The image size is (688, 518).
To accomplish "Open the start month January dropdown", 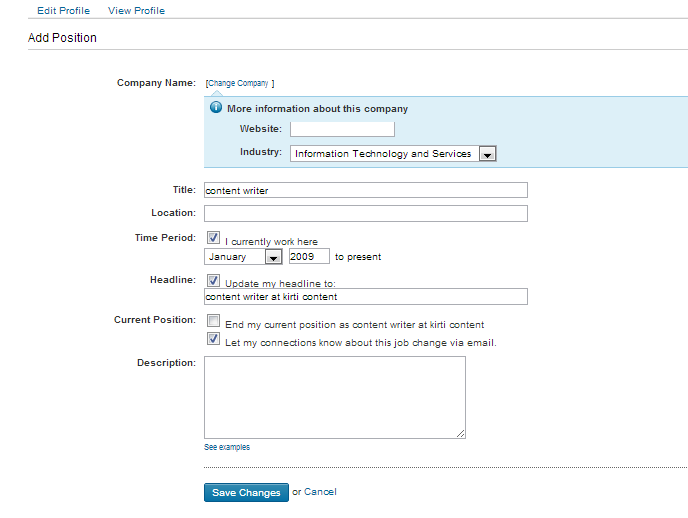I will coord(243,257).
